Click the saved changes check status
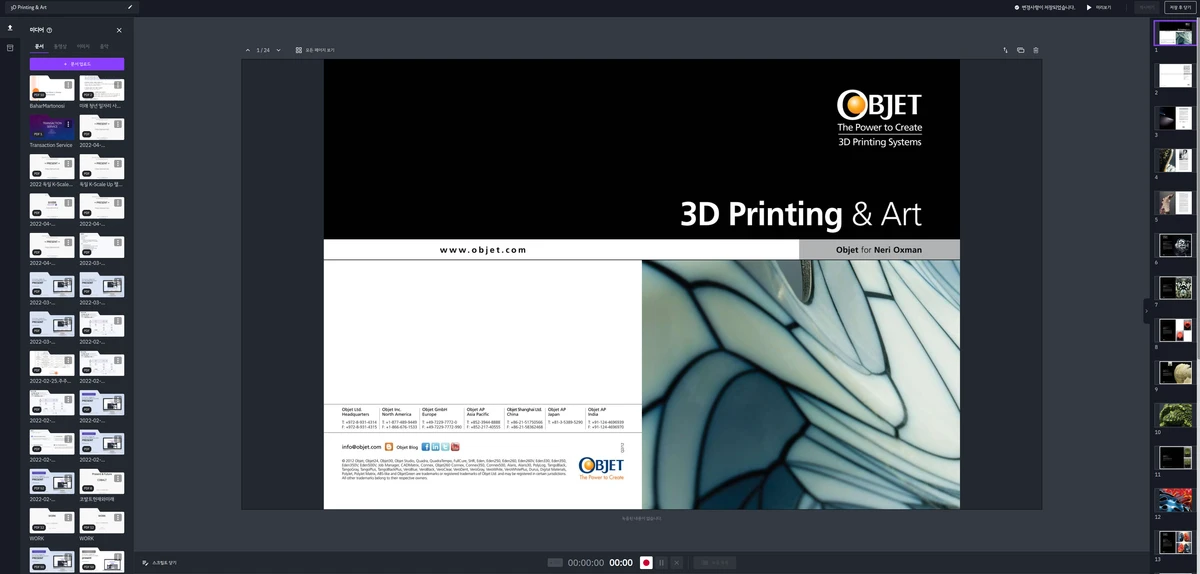The height and width of the screenshot is (574, 1200). tap(1047, 7)
